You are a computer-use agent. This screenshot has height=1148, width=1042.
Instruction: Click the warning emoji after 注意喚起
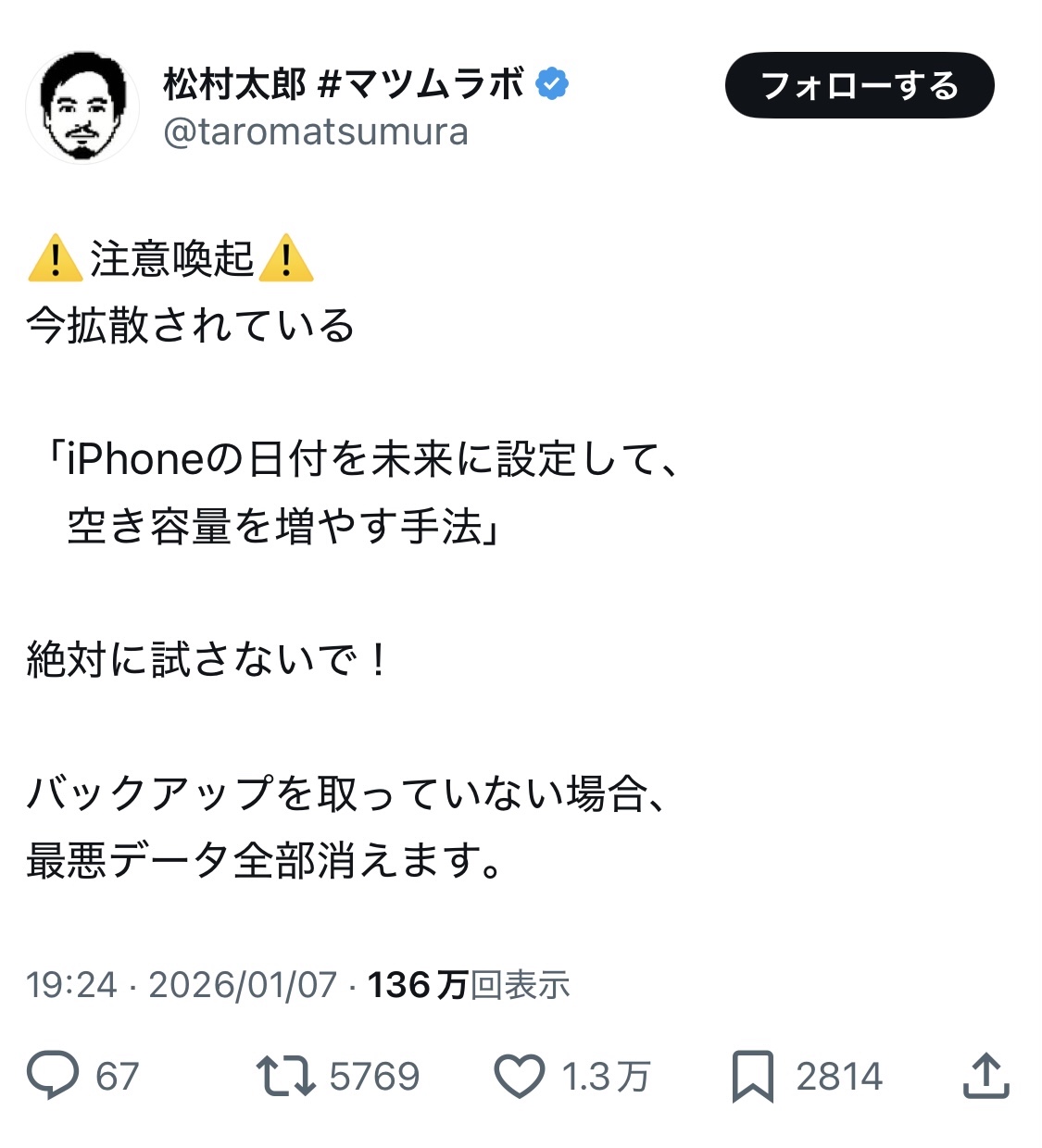tap(286, 258)
